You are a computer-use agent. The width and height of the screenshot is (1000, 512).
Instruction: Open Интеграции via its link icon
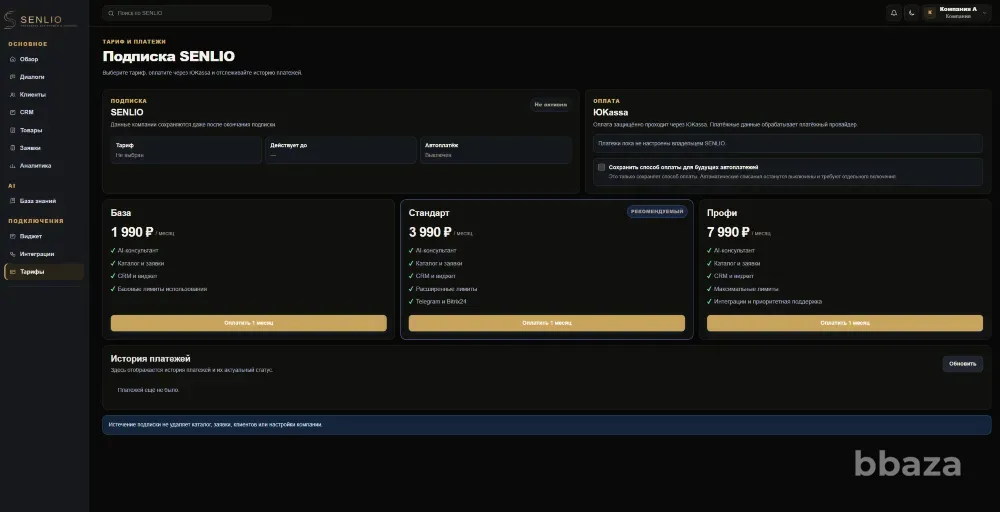pyautogui.click(x=13, y=254)
